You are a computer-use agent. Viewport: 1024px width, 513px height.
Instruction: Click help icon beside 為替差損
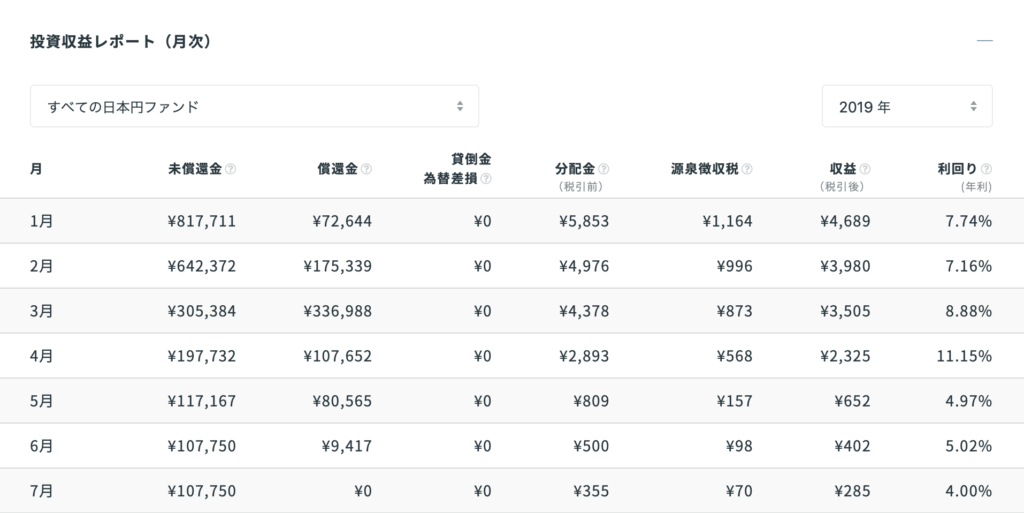(x=486, y=179)
